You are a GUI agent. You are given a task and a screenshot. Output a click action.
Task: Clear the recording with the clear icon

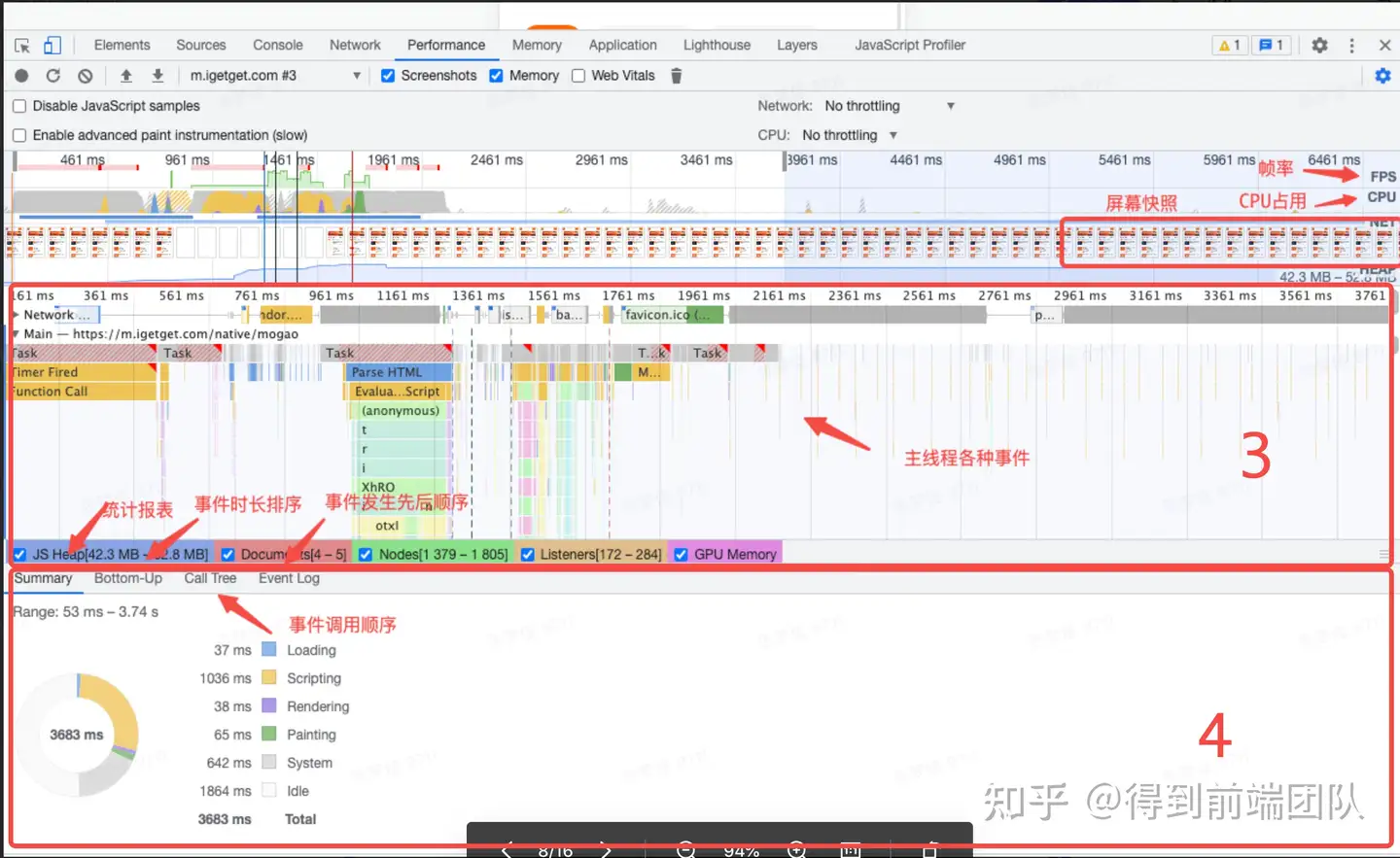[x=86, y=76]
